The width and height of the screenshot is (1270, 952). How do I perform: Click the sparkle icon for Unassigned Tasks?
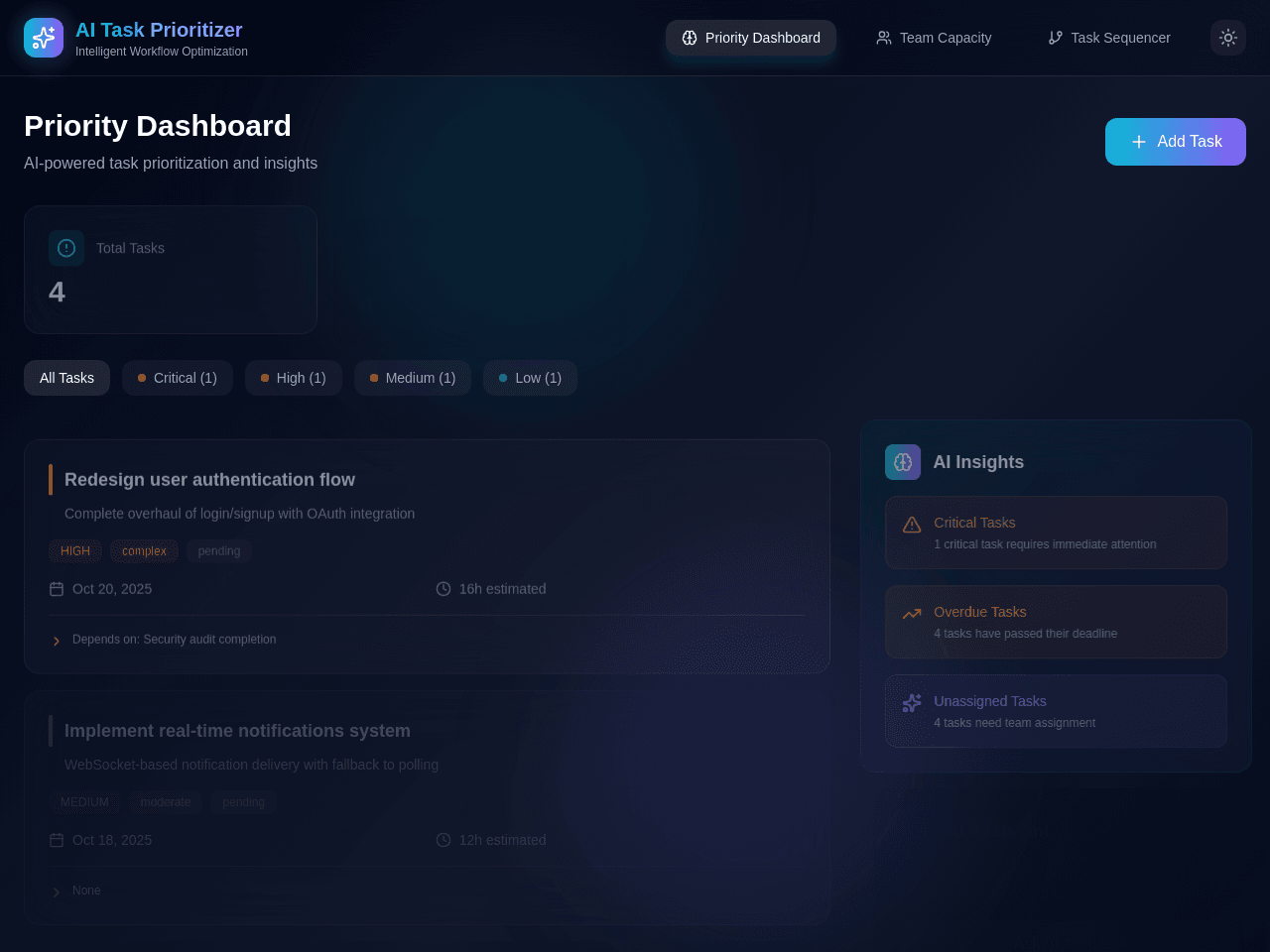[x=912, y=703]
